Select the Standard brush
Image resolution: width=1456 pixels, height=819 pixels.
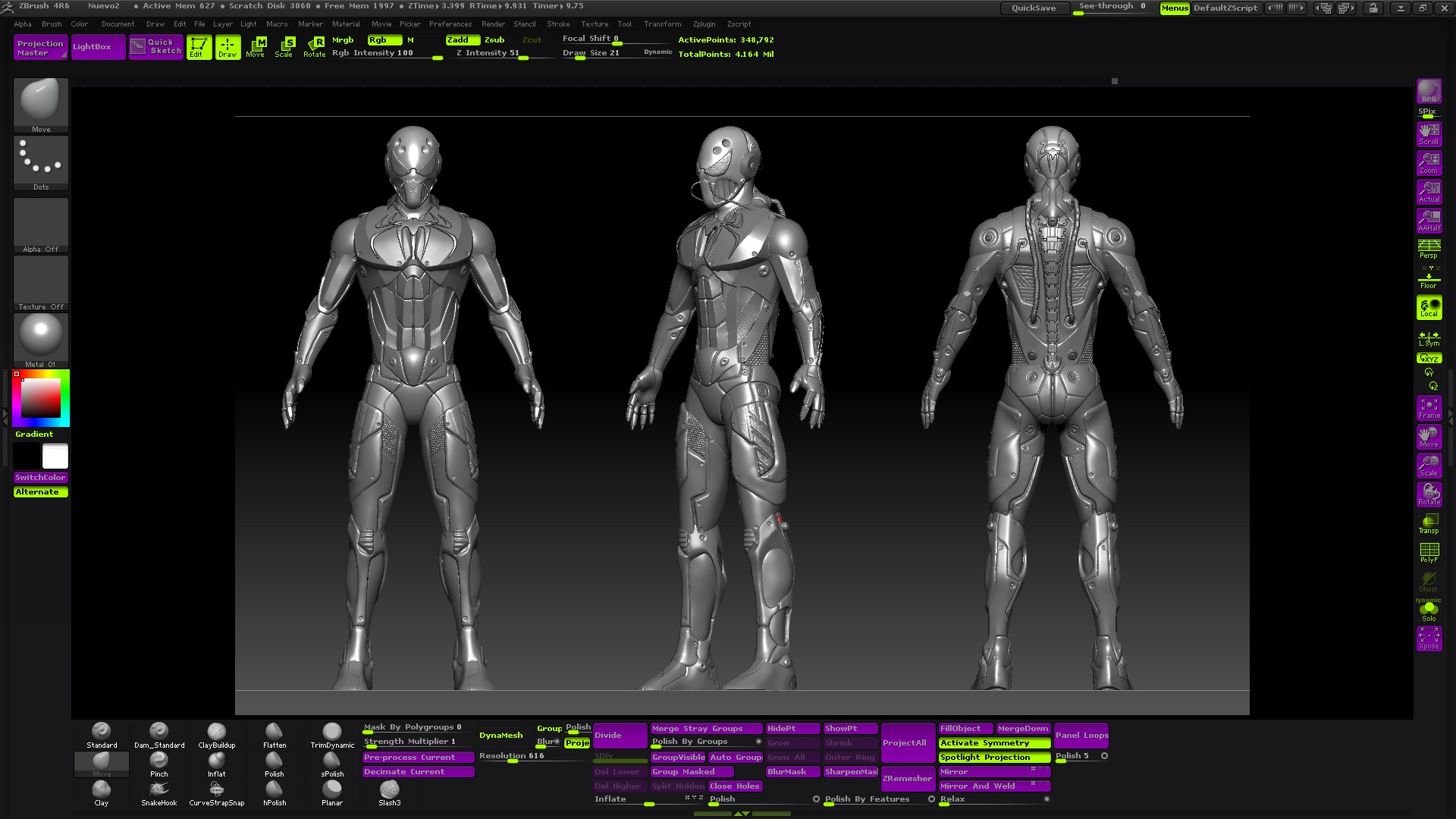click(102, 735)
